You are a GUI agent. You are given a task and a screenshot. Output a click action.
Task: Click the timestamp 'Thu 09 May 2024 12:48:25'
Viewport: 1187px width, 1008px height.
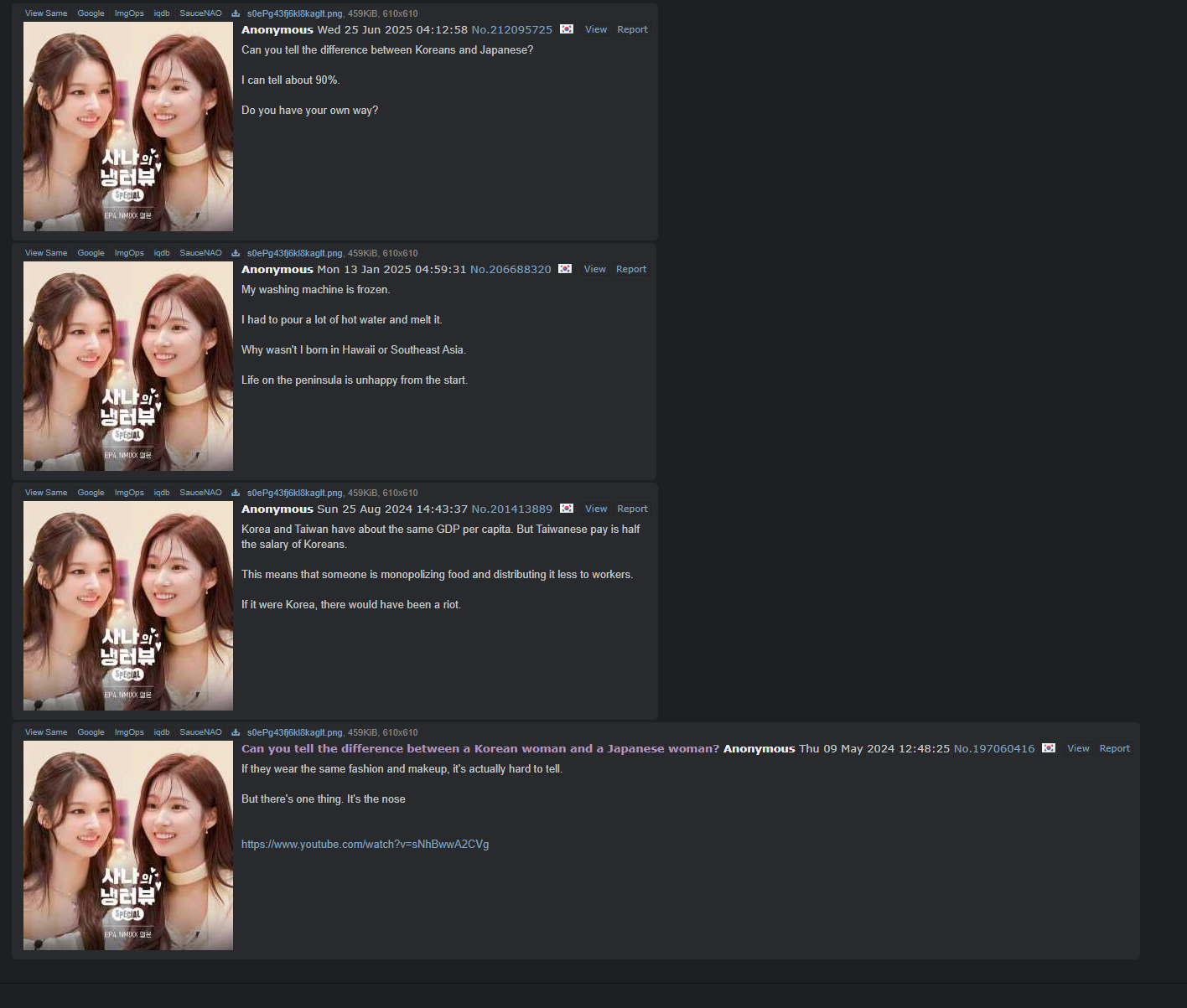874,748
